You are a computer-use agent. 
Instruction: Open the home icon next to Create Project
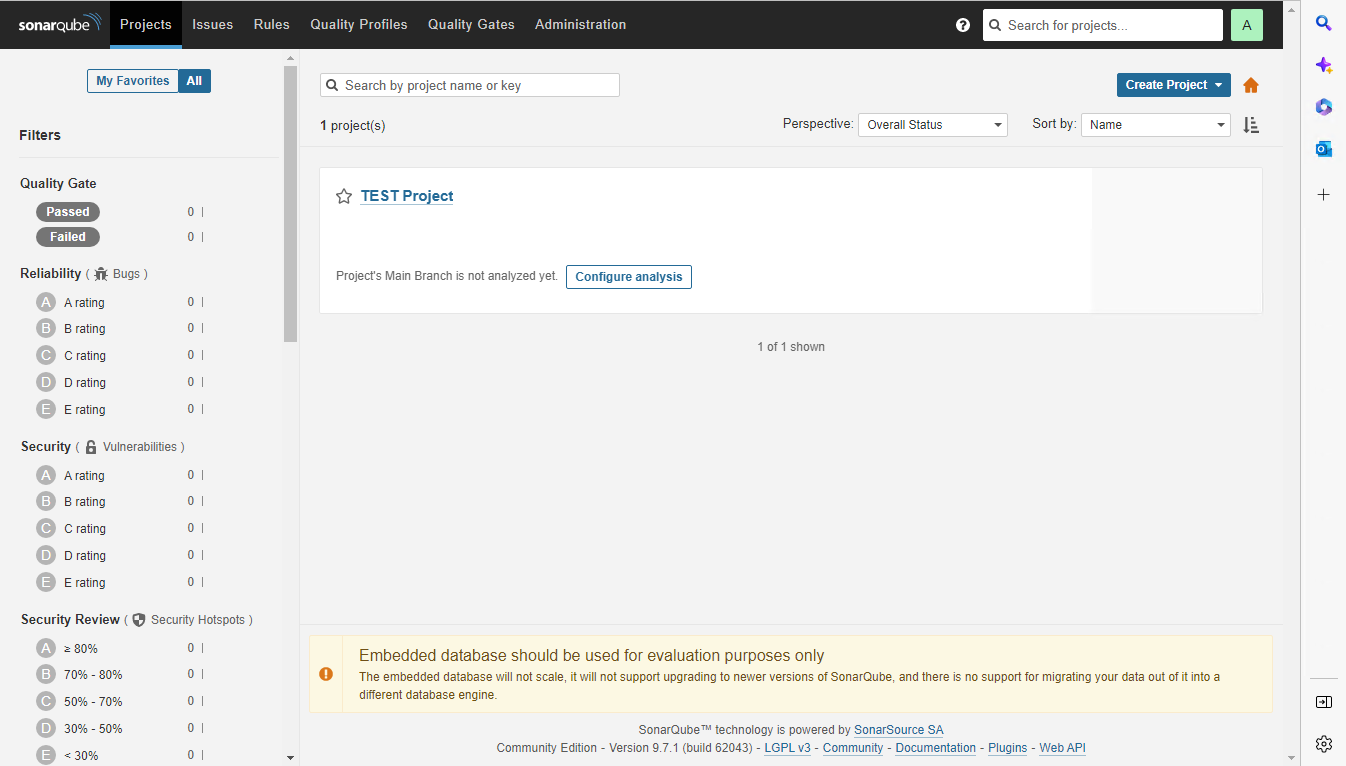1250,85
